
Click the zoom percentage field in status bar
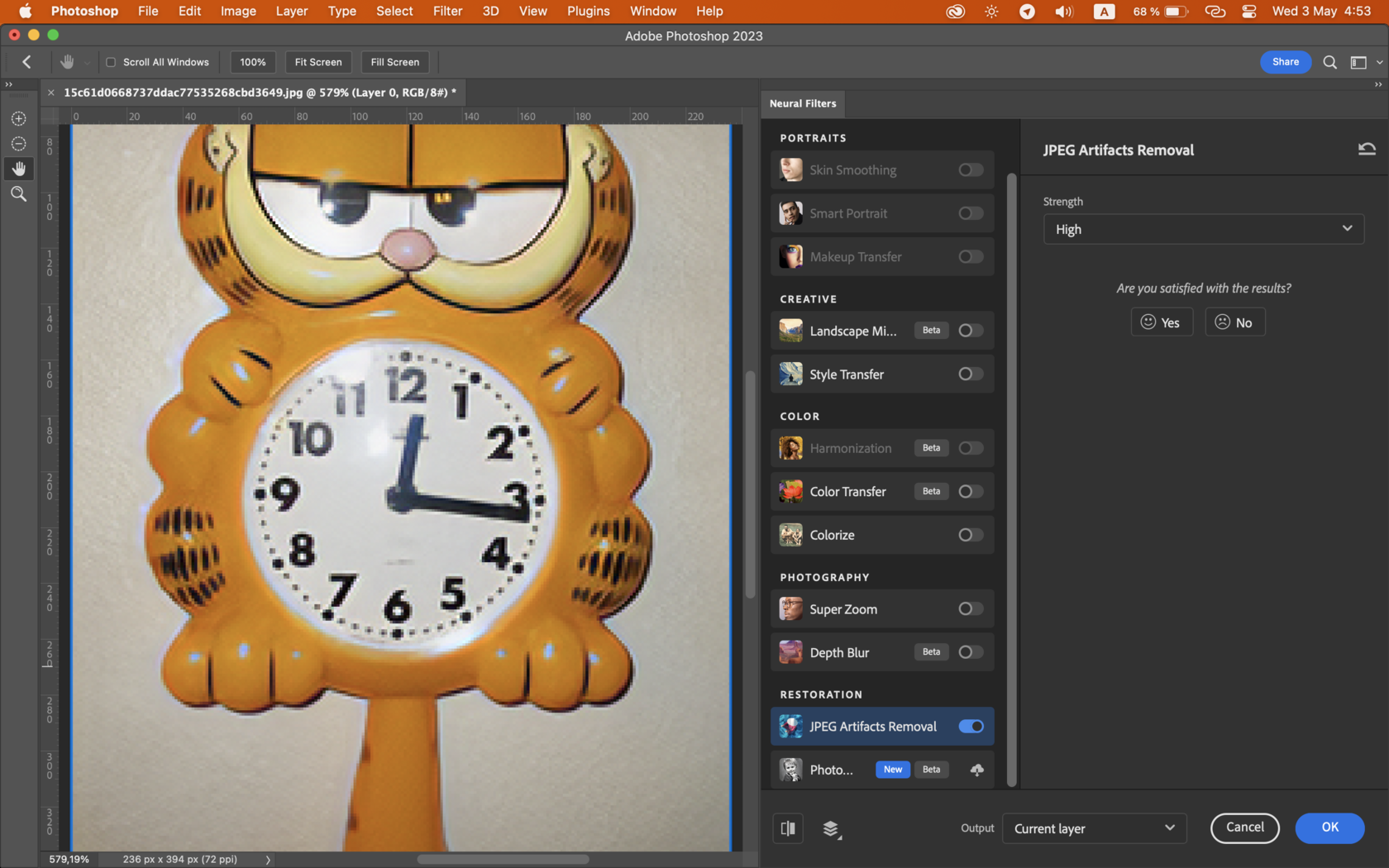click(x=69, y=860)
